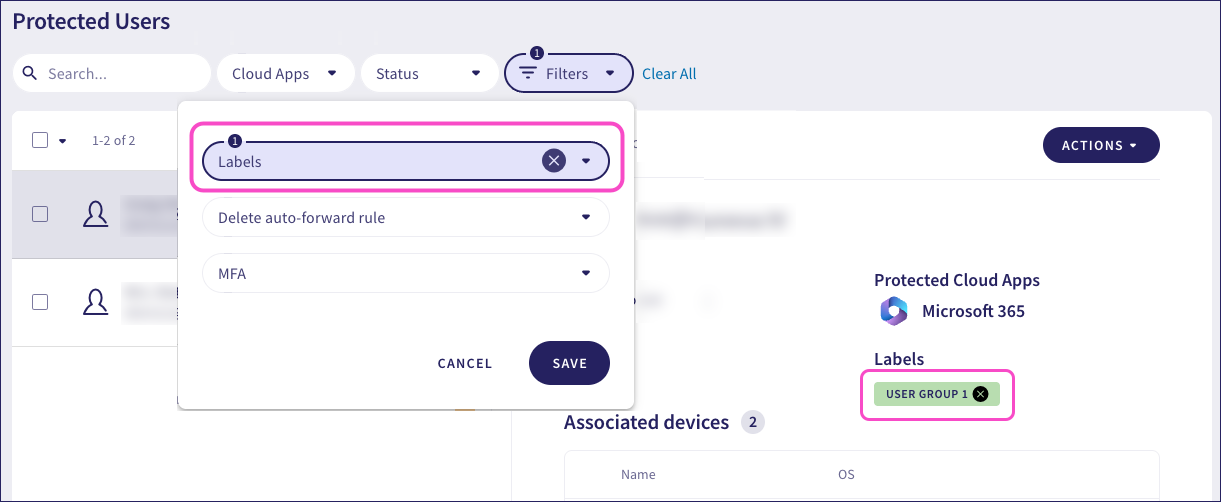Expand the bulk selection arrow menu

pos(63,141)
